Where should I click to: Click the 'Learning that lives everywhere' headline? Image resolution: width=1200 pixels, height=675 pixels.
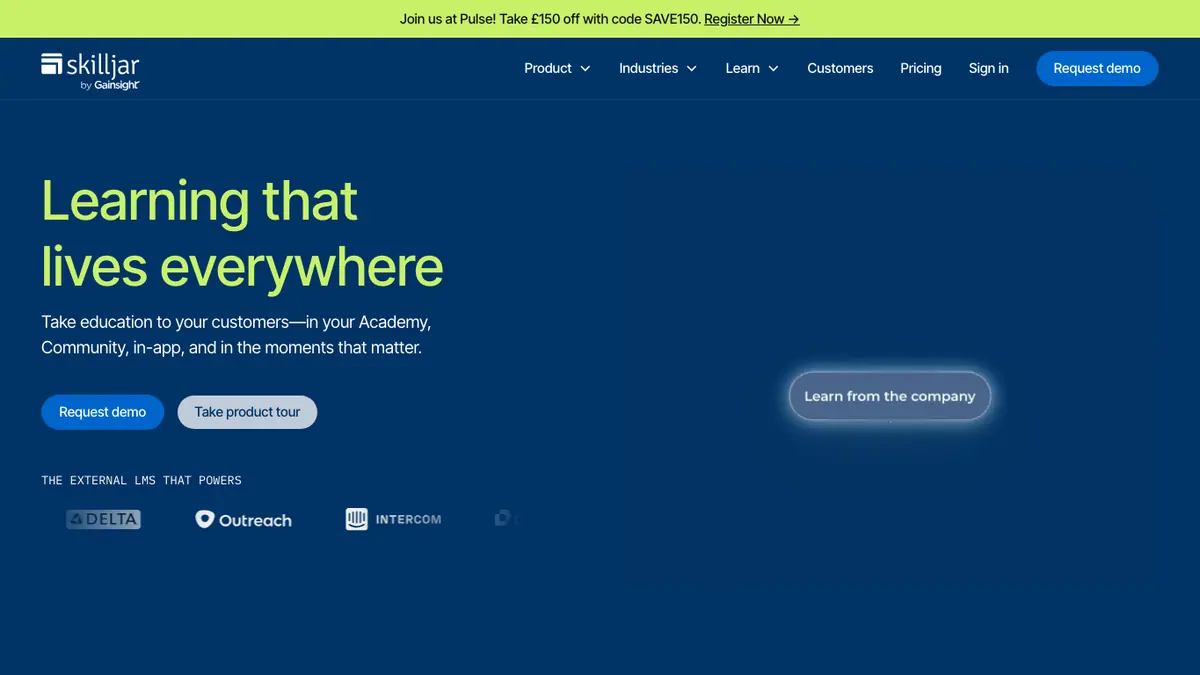point(242,233)
